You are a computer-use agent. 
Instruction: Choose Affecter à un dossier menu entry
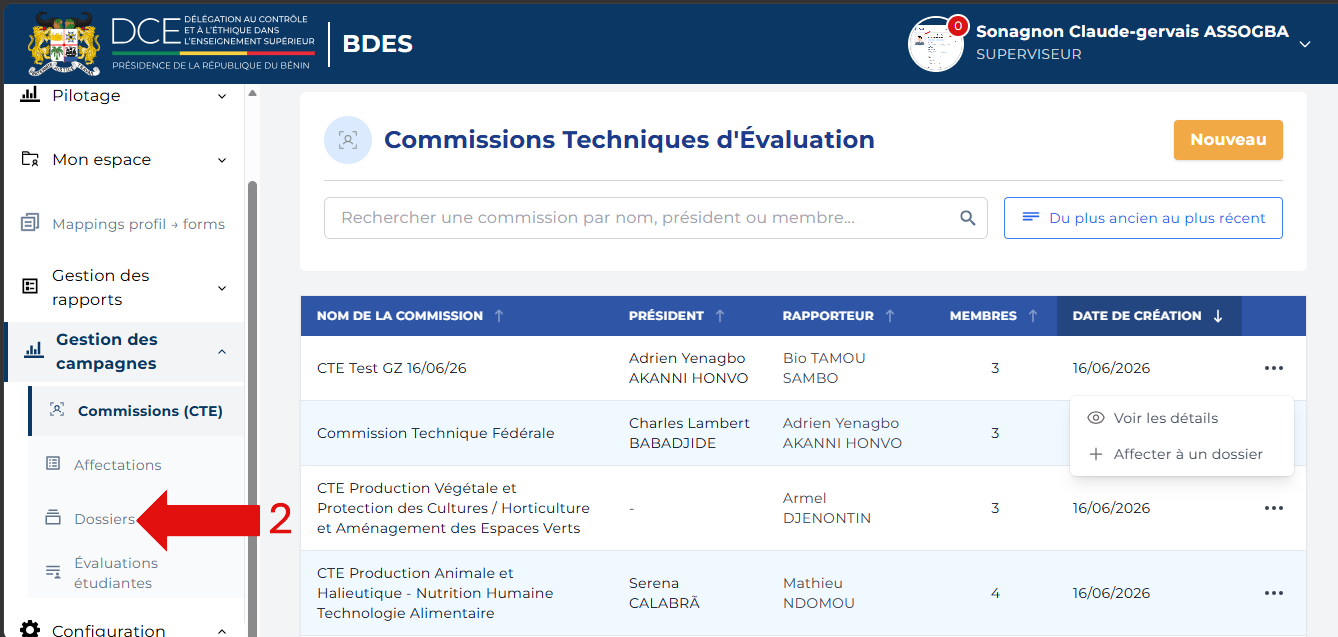tap(1182, 454)
